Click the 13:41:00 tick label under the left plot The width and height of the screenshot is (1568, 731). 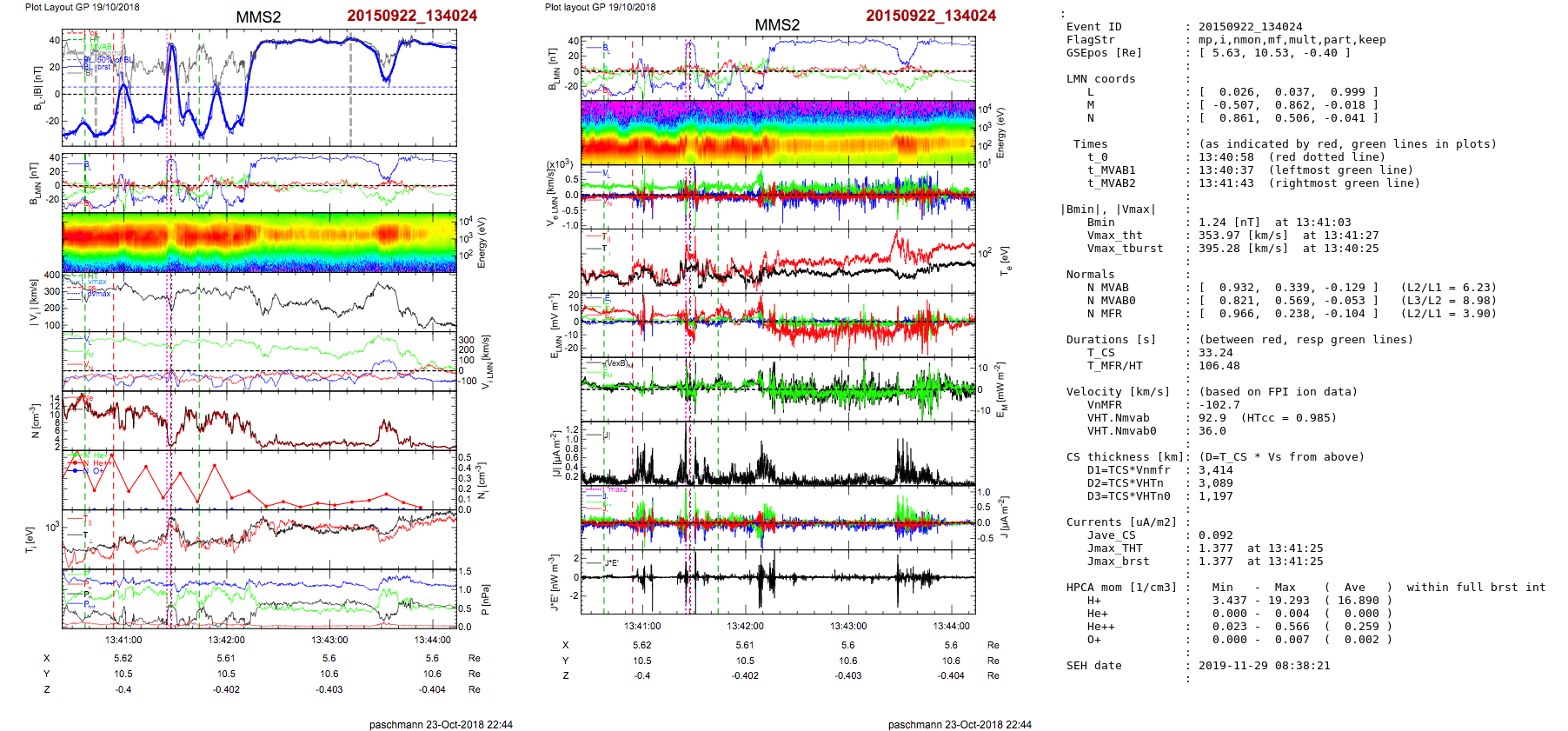pyautogui.click(x=123, y=640)
